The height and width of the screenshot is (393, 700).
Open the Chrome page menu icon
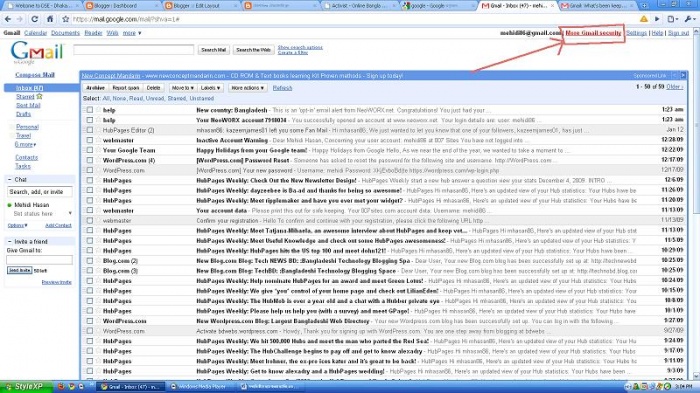click(671, 19)
